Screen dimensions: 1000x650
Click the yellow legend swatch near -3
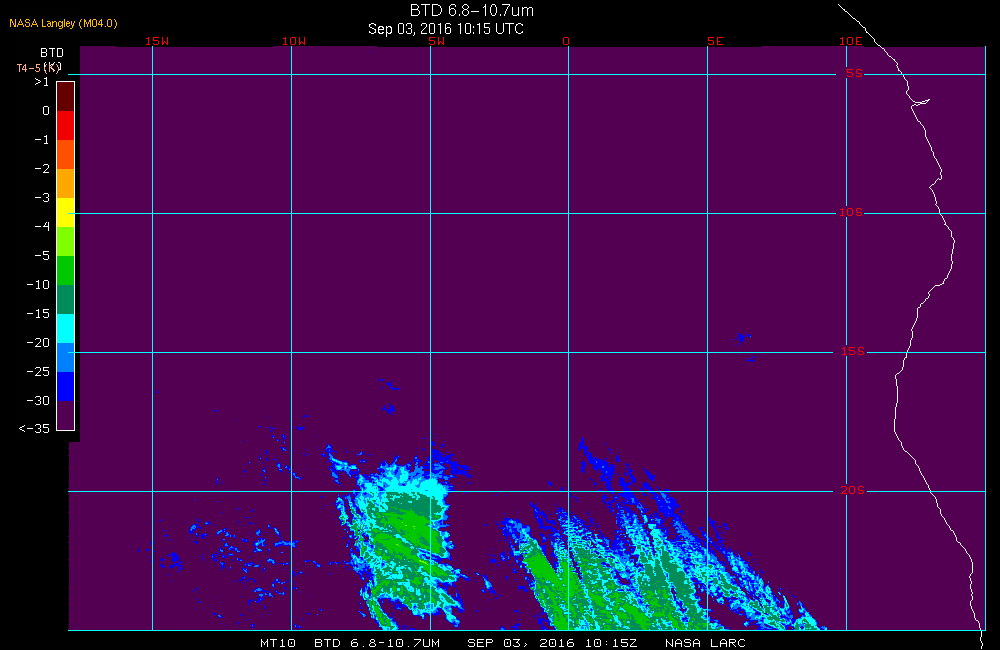[x=66, y=212]
